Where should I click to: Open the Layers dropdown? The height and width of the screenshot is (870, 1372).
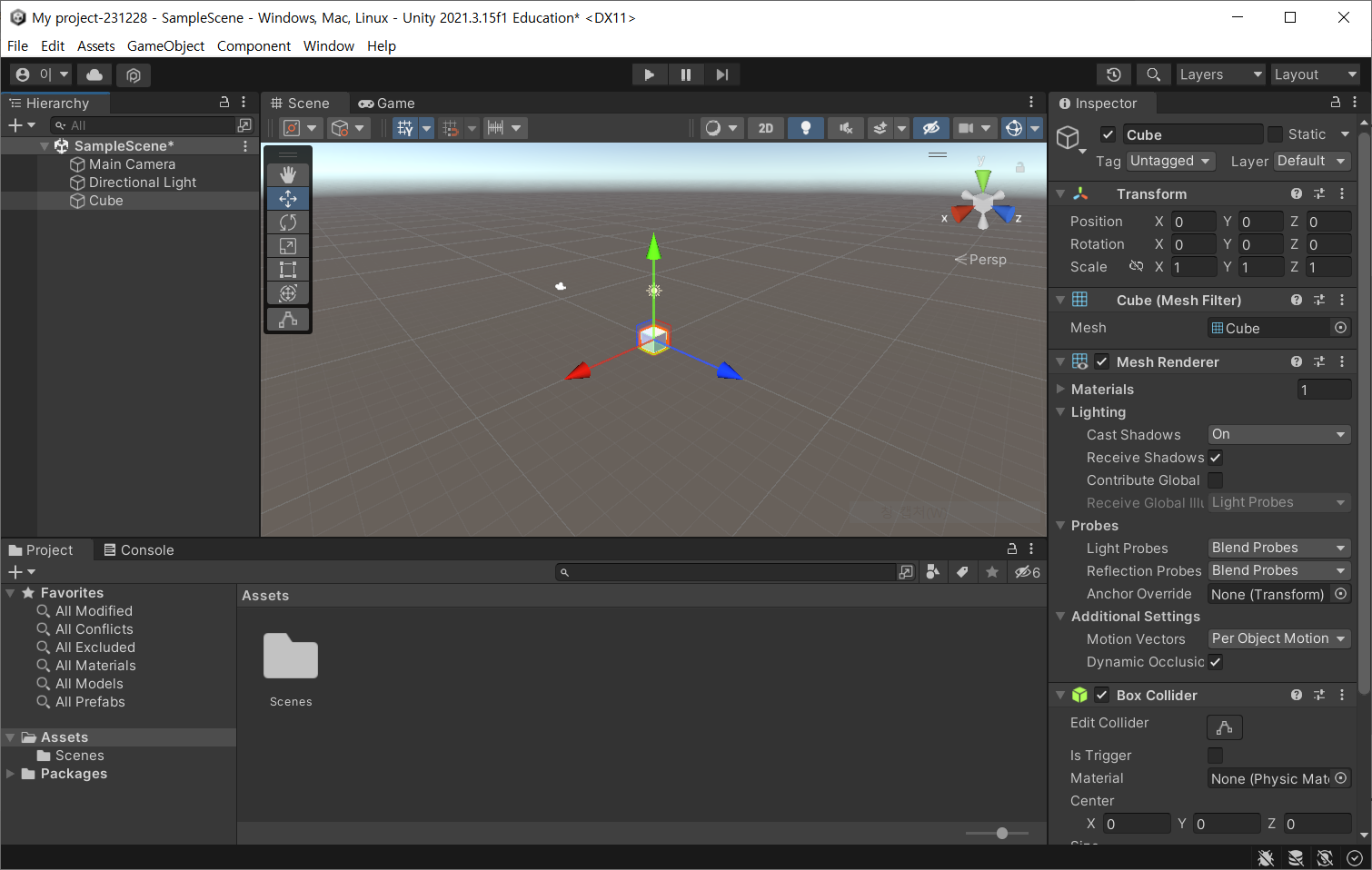[1220, 74]
